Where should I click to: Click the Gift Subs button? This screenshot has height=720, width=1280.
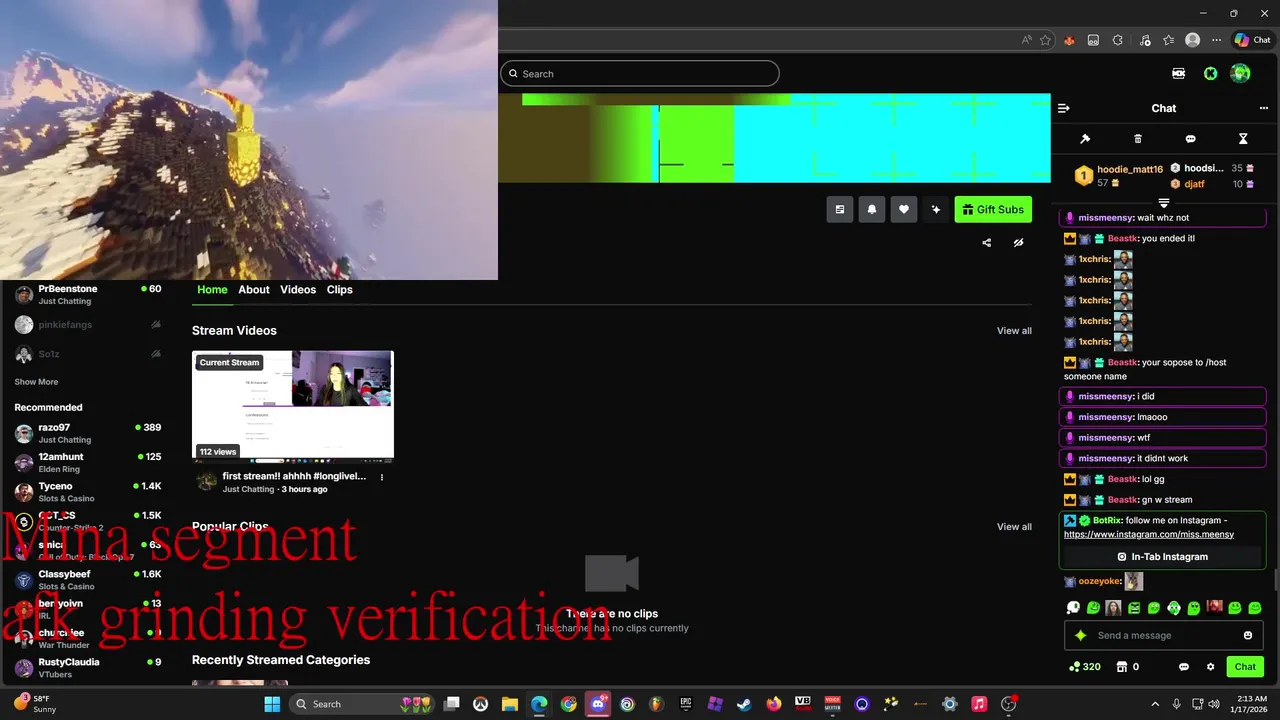tap(993, 209)
